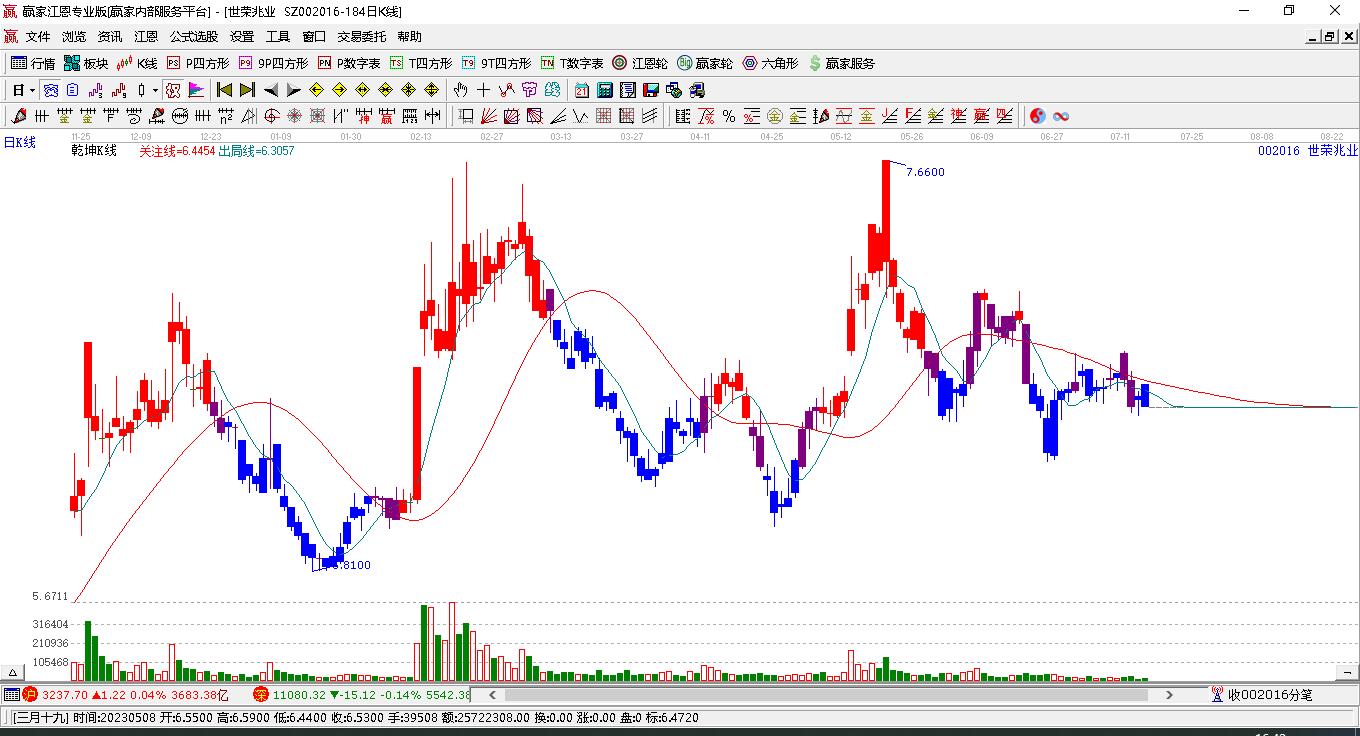Click the horizontal scrollbar track at bottom
1360x736 pixels.
(x=820, y=694)
